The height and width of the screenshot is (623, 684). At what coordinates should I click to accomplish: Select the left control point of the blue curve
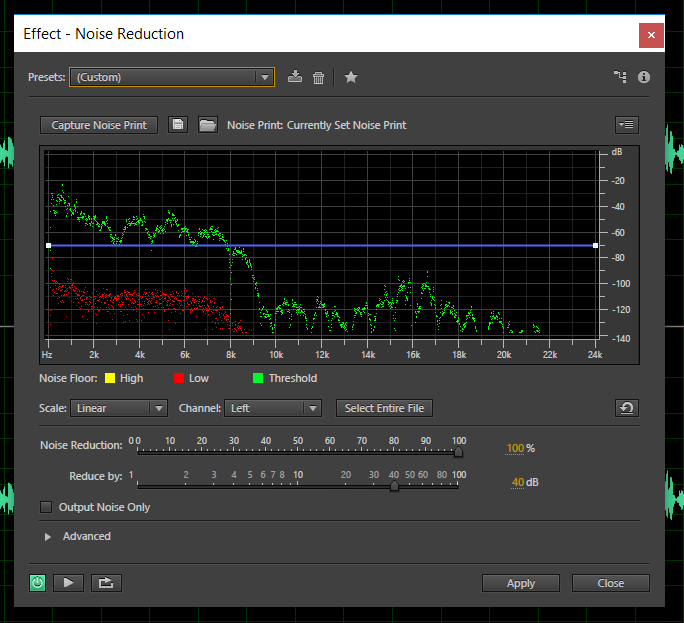point(48,246)
